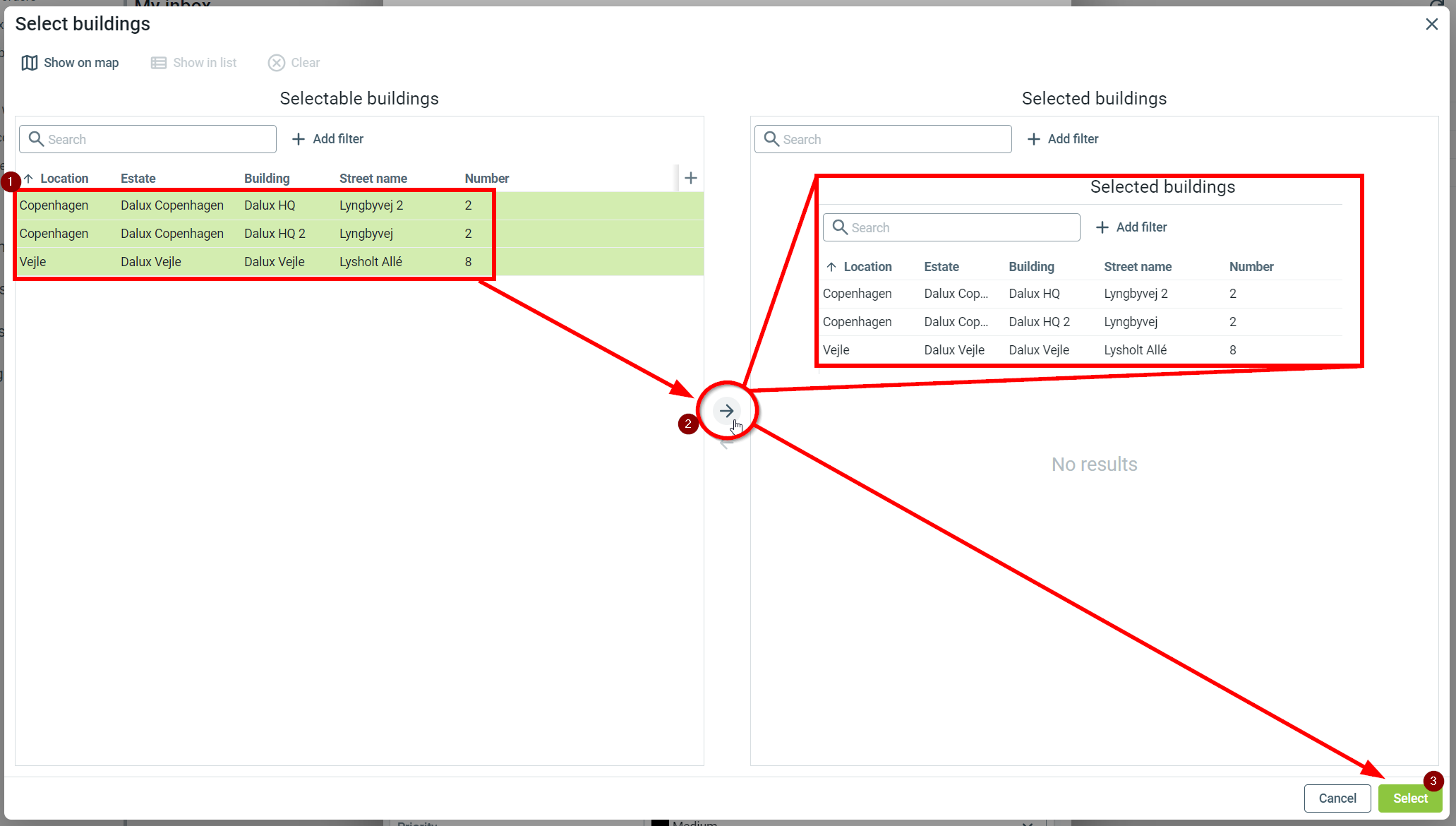Viewport: 1456px width, 826px height.
Task: Click the Select button
Action: [1409, 798]
